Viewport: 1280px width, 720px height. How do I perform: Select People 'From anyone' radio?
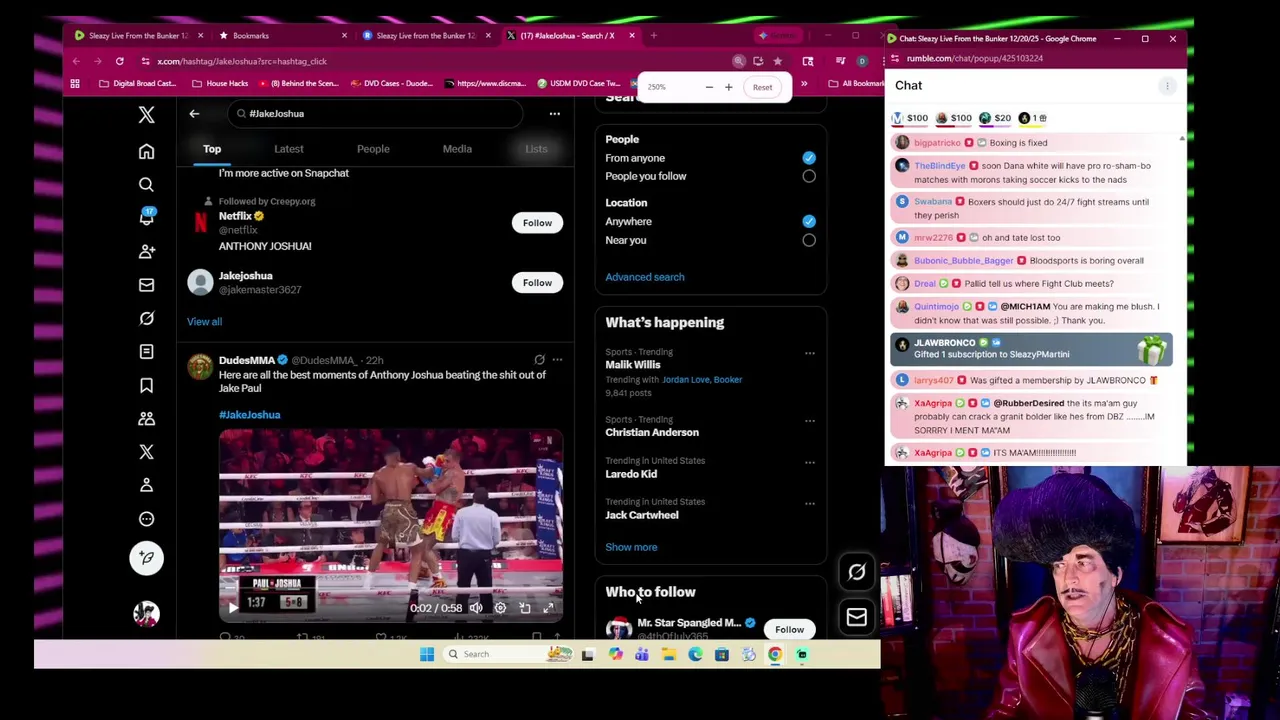[x=808, y=158]
